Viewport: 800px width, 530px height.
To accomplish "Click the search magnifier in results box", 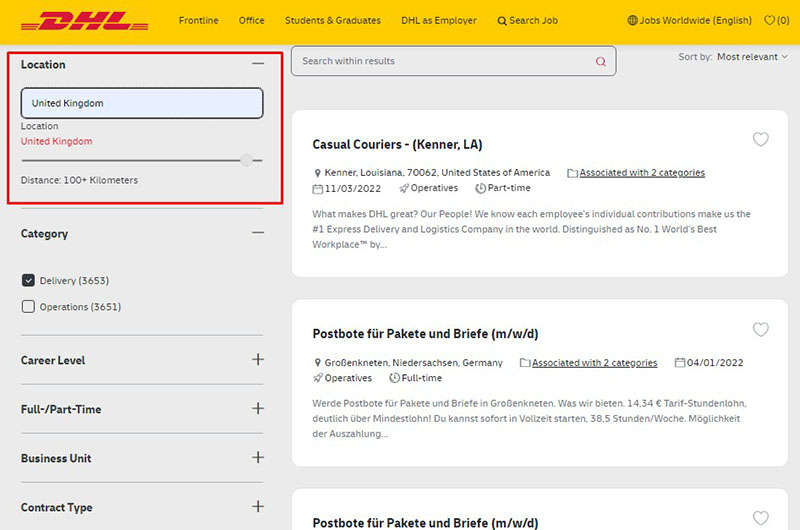I will point(601,61).
